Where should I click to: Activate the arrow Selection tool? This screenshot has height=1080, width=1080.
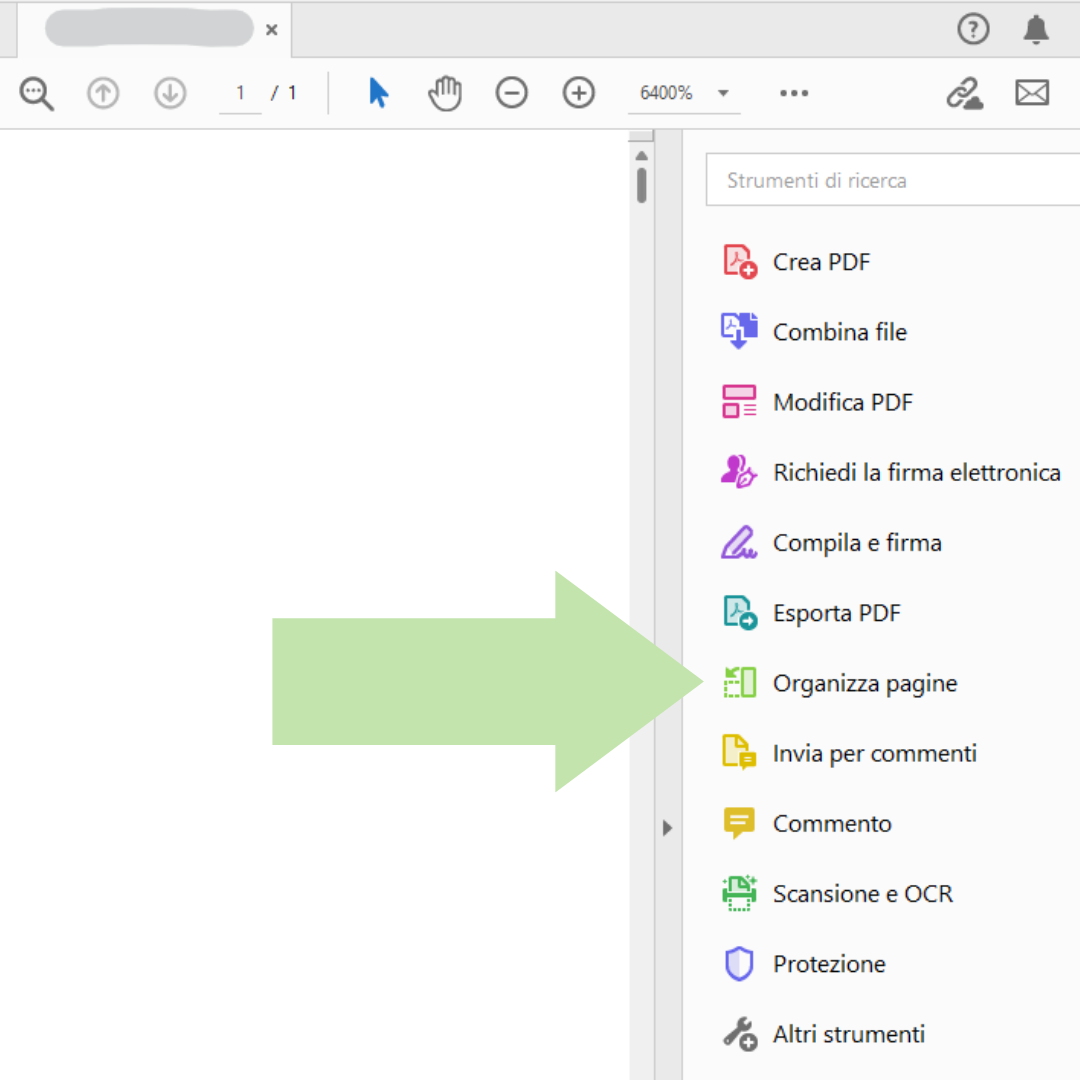click(x=377, y=93)
